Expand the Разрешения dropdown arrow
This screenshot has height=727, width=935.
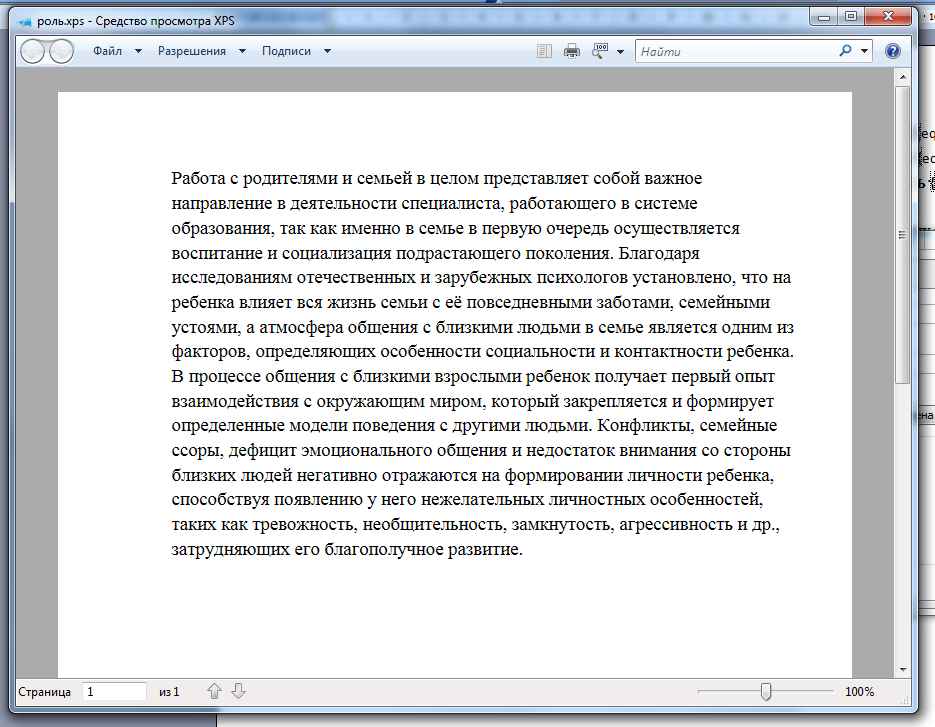coord(242,51)
